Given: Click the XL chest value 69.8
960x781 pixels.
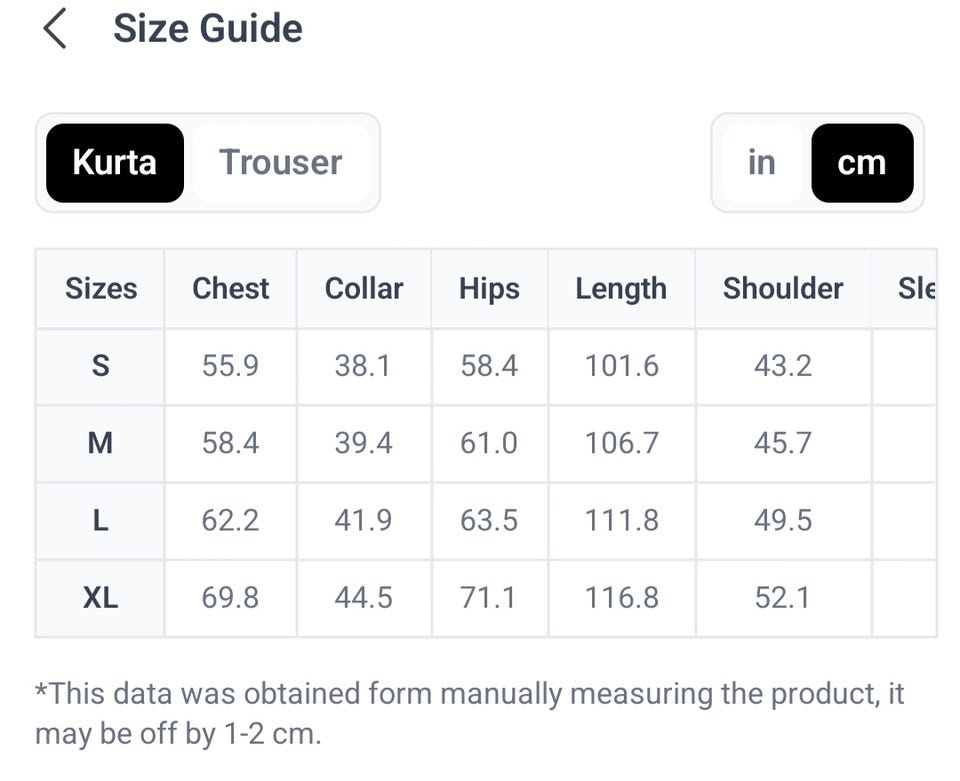Looking at the screenshot, I should 230,598.
